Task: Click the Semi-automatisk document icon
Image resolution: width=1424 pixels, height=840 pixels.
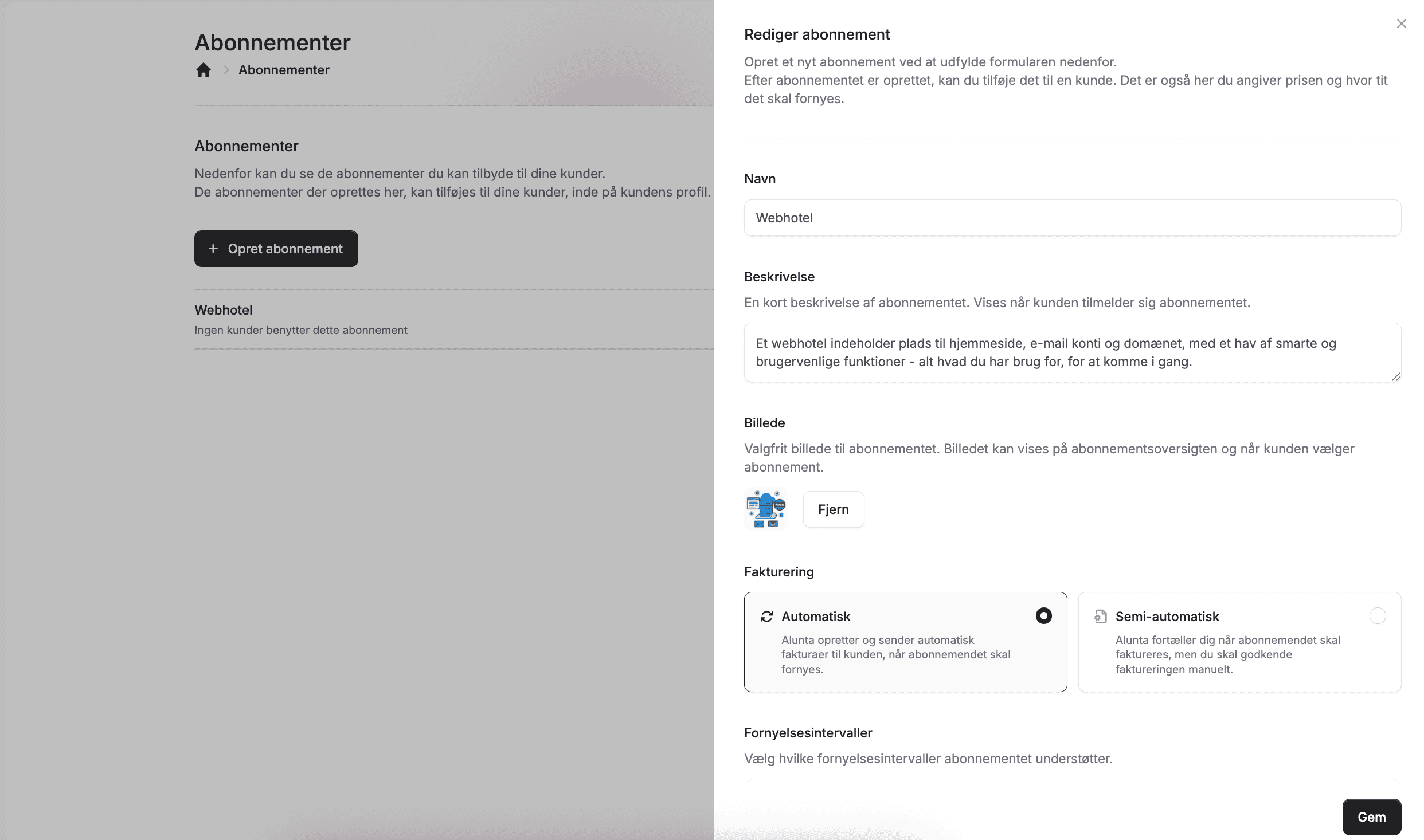Action: [x=1100, y=617]
